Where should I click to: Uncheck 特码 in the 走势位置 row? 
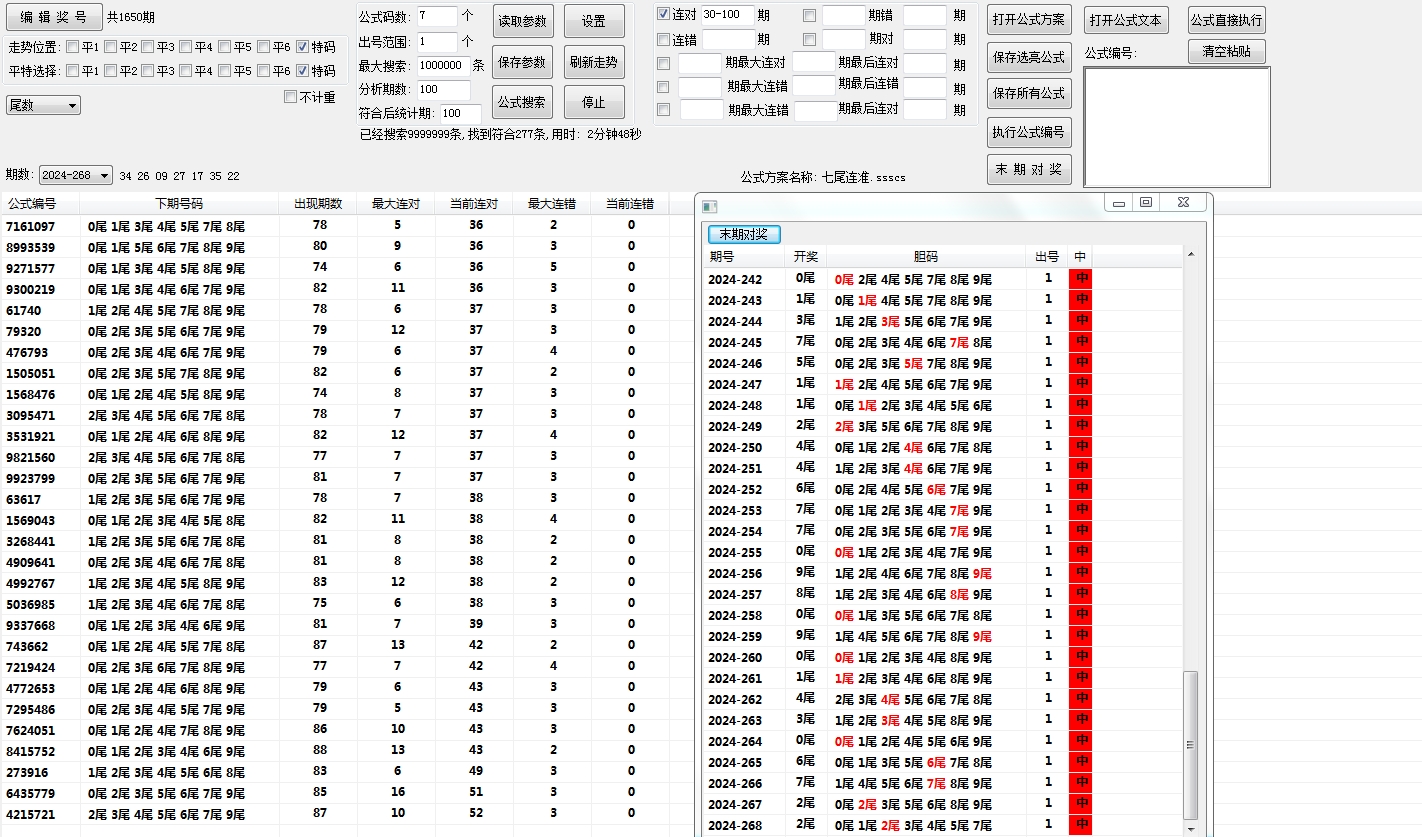tap(302, 47)
